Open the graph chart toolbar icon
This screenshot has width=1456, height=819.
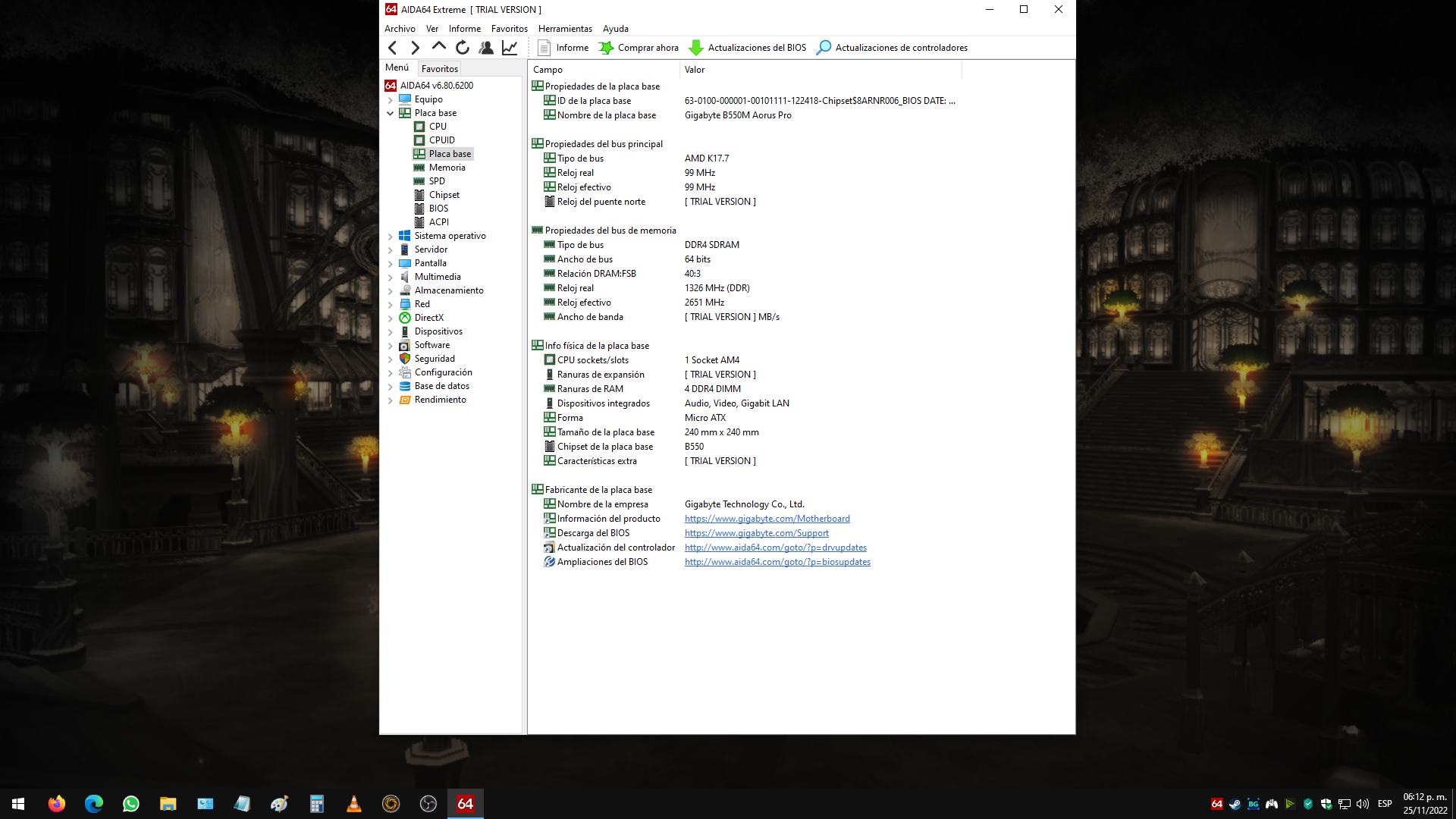click(x=510, y=48)
